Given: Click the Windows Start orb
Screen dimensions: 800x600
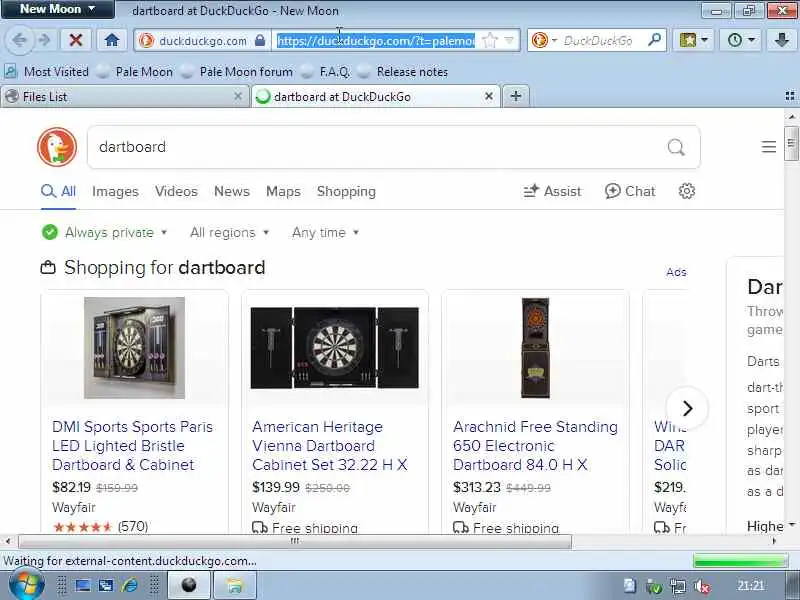Looking at the screenshot, I should tap(27, 585).
